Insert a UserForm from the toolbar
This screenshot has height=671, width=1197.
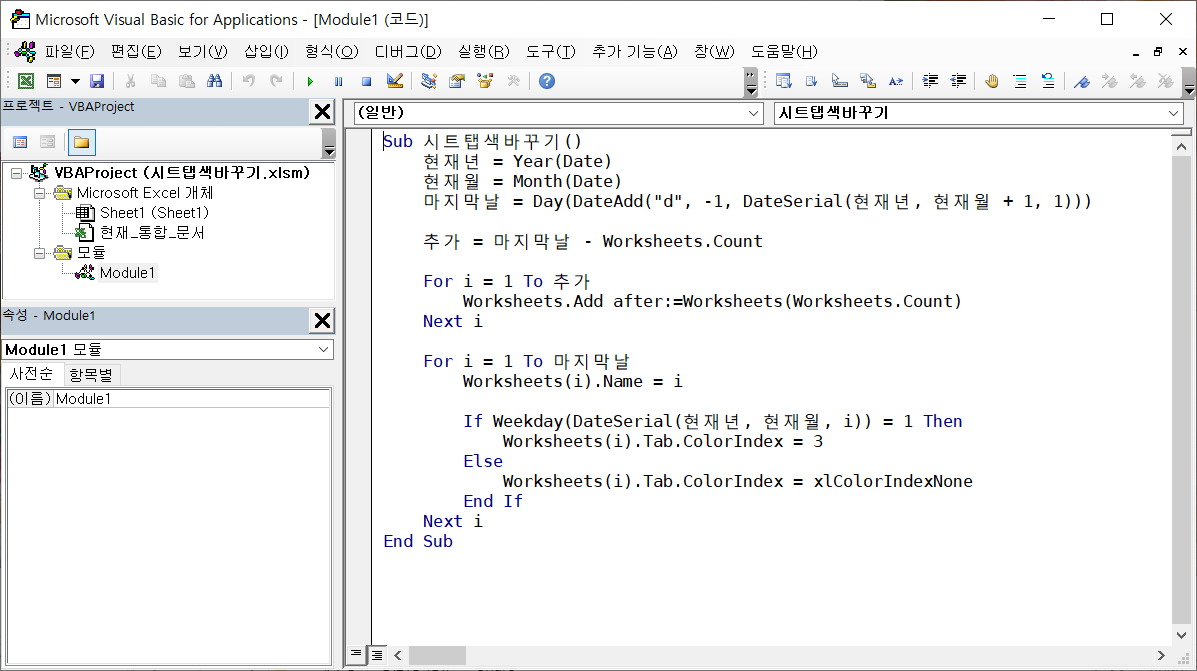[54, 81]
